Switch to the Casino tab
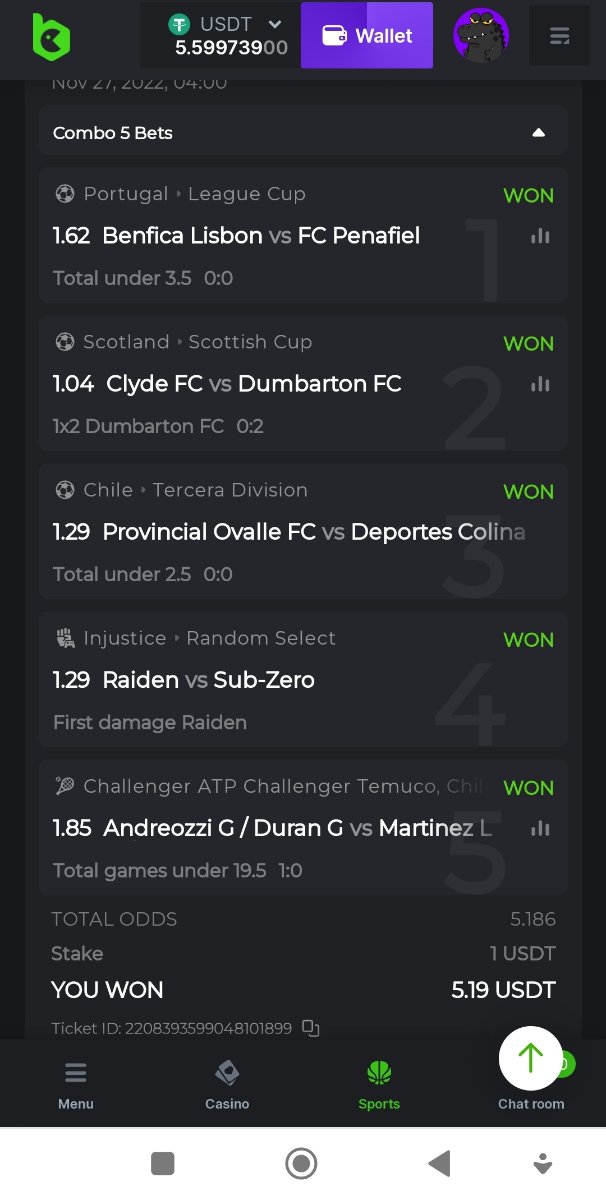606x1200 pixels. (x=227, y=1086)
